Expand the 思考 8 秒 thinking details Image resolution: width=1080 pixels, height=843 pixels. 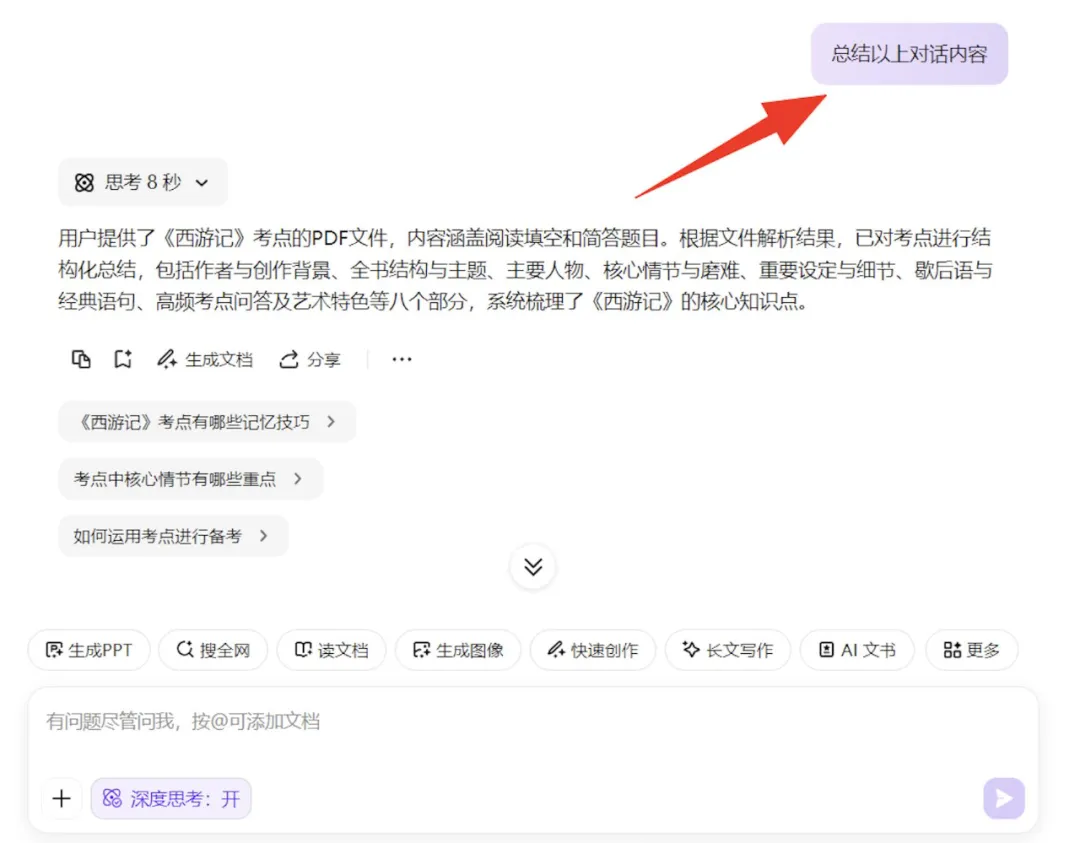(x=143, y=183)
